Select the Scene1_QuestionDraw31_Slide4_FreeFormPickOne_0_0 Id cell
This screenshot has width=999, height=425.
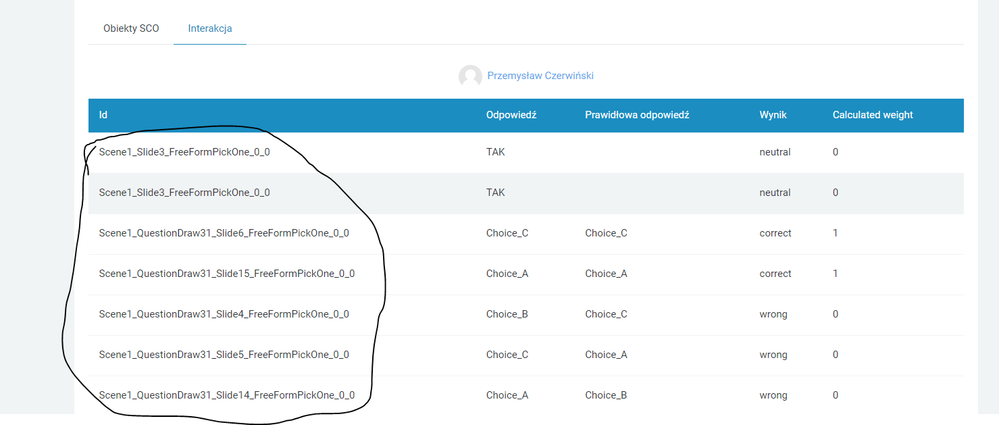(224, 314)
